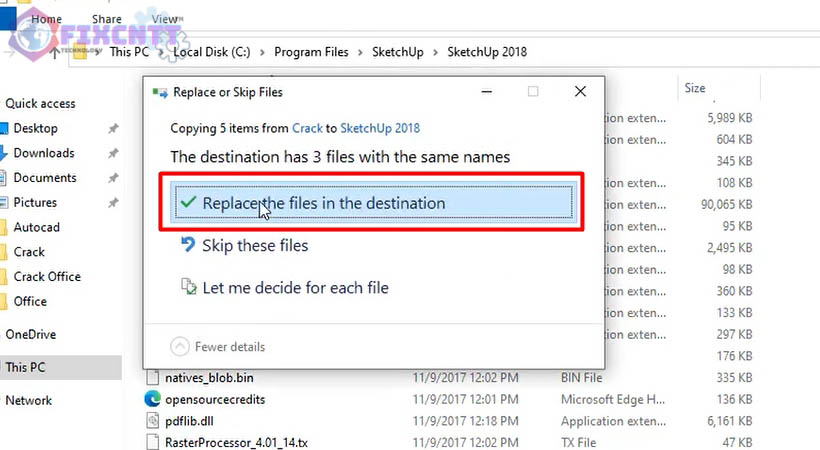Collapse dialog with Fewer details chevron
The width and height of the screenshot is (820, 450).
click(180, 347)
